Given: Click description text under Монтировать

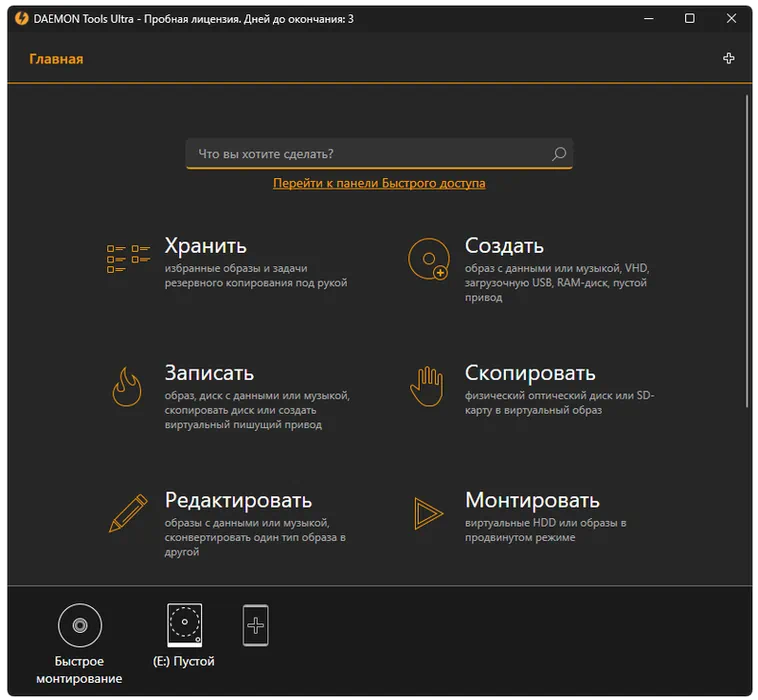Looking at the screenshot, I should click(545, 530).
